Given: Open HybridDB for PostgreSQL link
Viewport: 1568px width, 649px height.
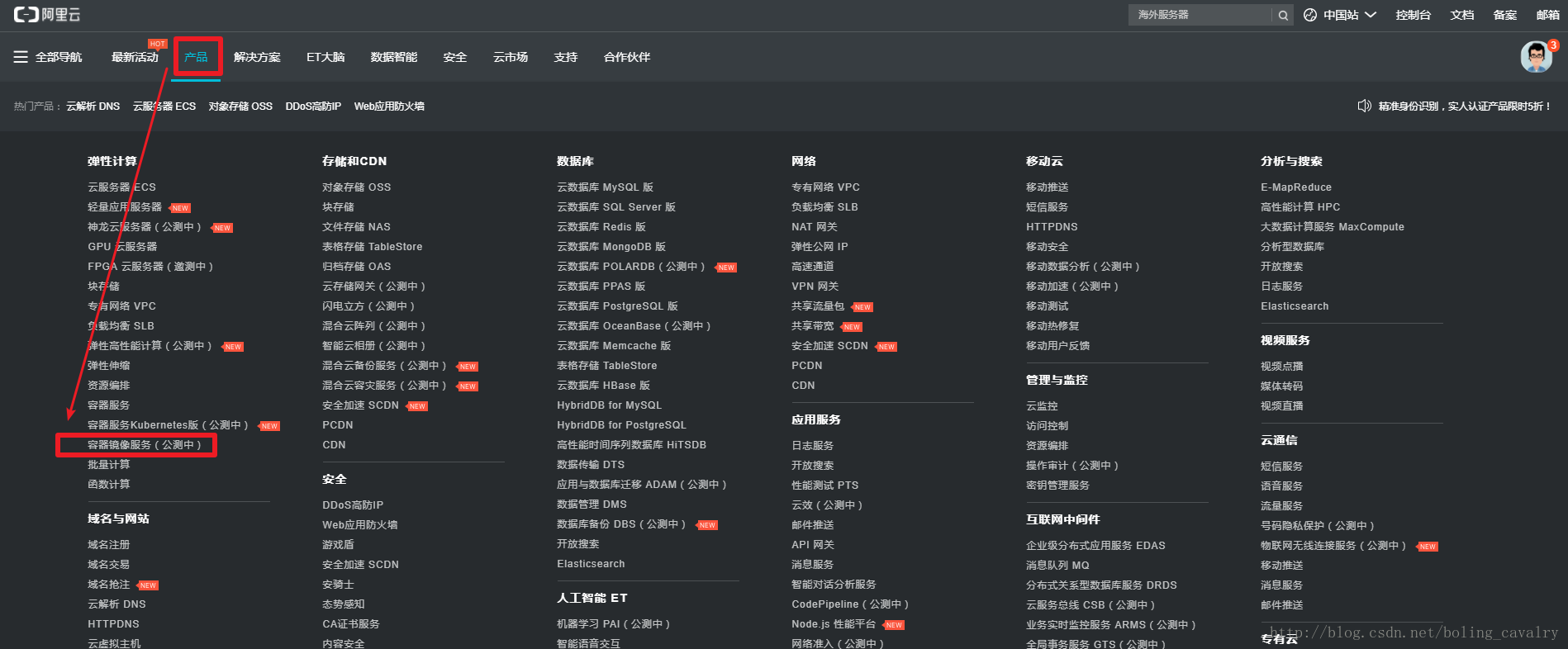Looking at the screenshot, I should tap(621, 425).
